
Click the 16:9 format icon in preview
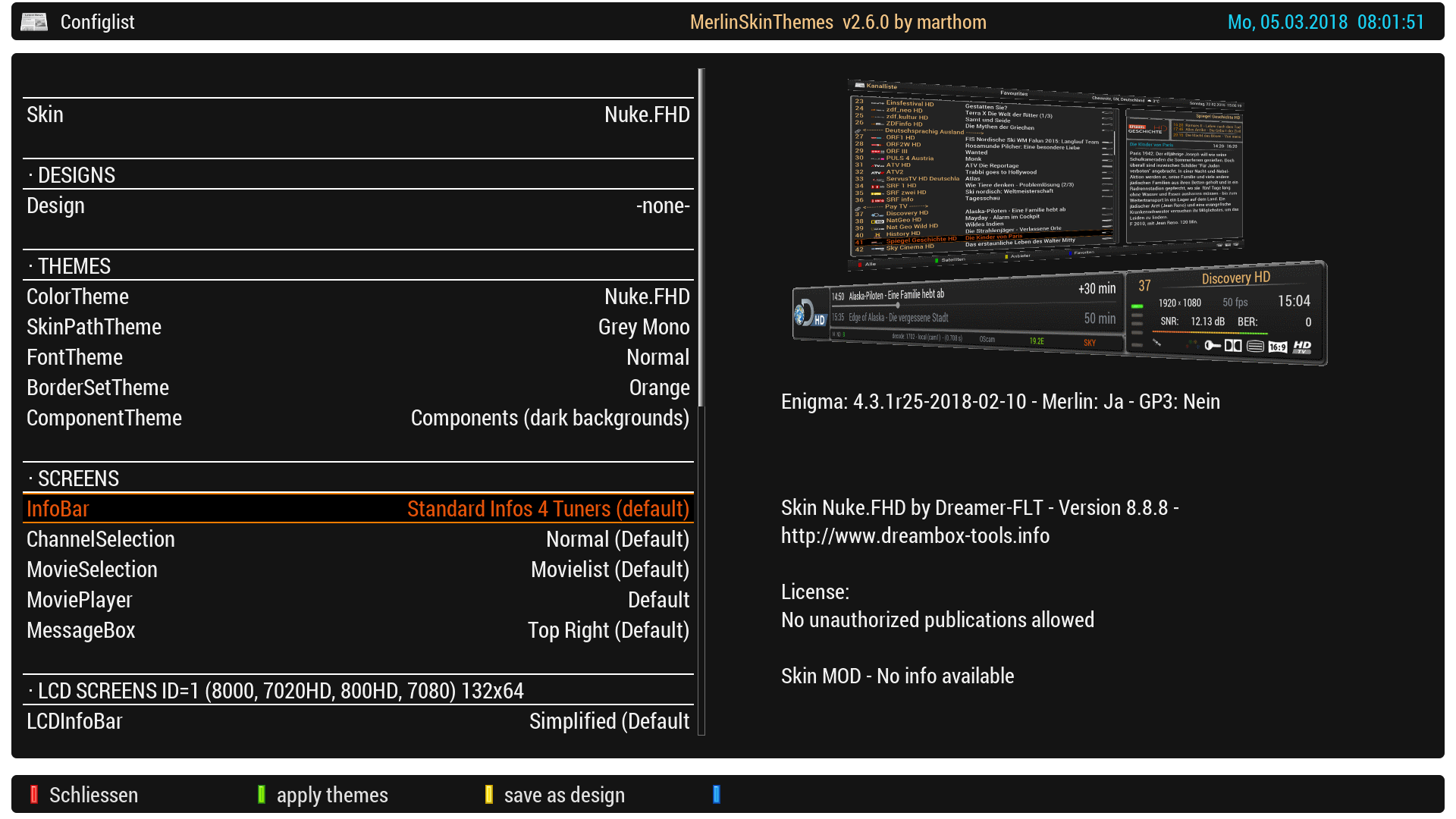click(1277, 347)
